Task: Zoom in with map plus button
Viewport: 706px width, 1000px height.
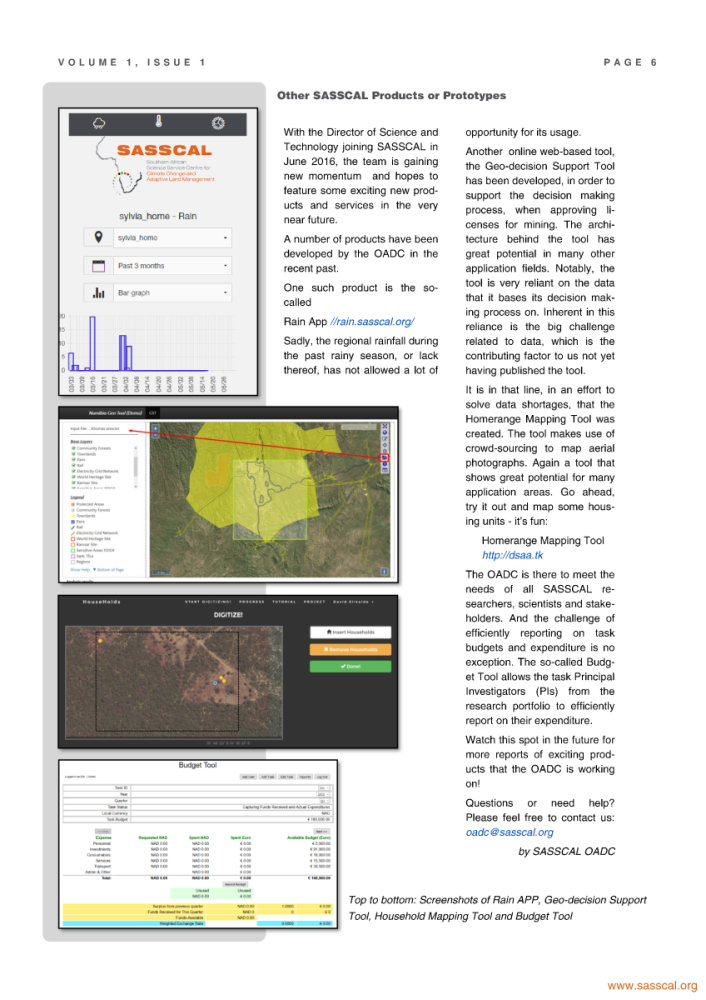Action: [x=156, y=427]
